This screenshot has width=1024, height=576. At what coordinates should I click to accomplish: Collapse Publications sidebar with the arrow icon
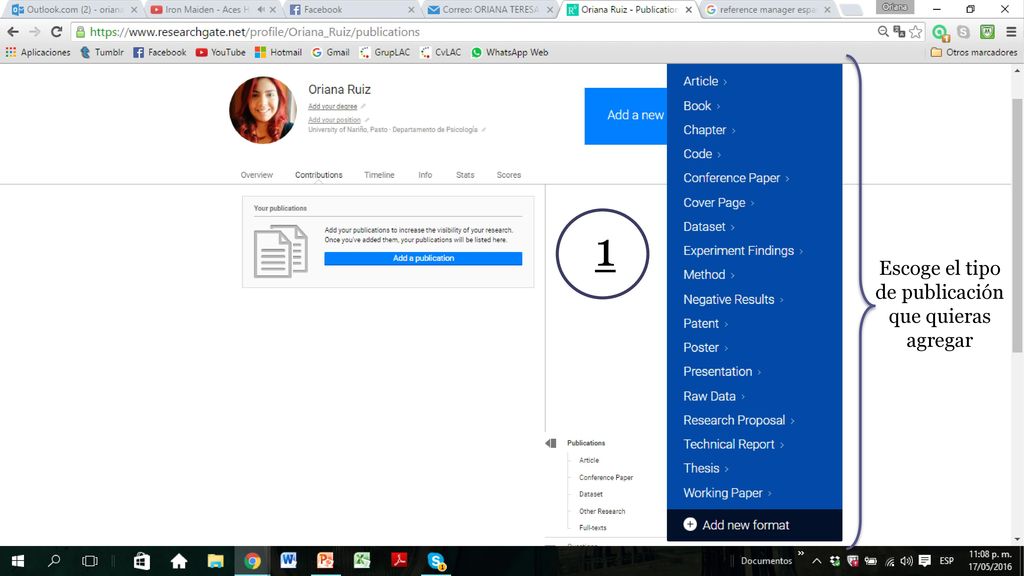tap(551, 443)
